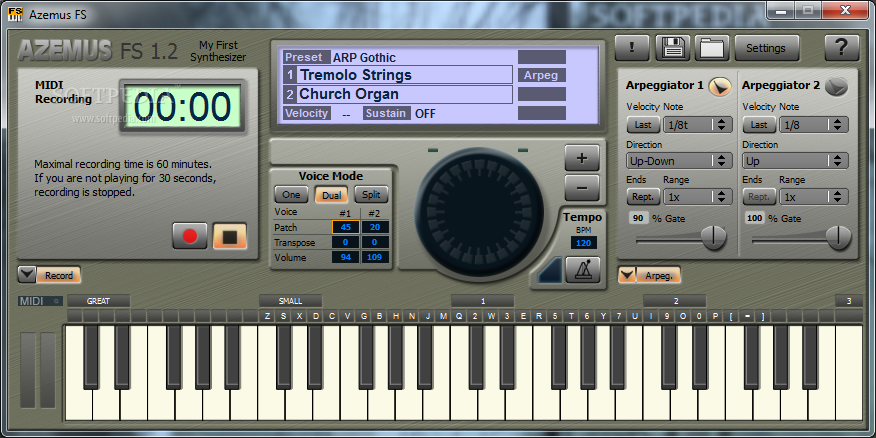This screenshot has height=438, width=876.
Task: Click the minus button beside the dial
Action: point(582,188)
